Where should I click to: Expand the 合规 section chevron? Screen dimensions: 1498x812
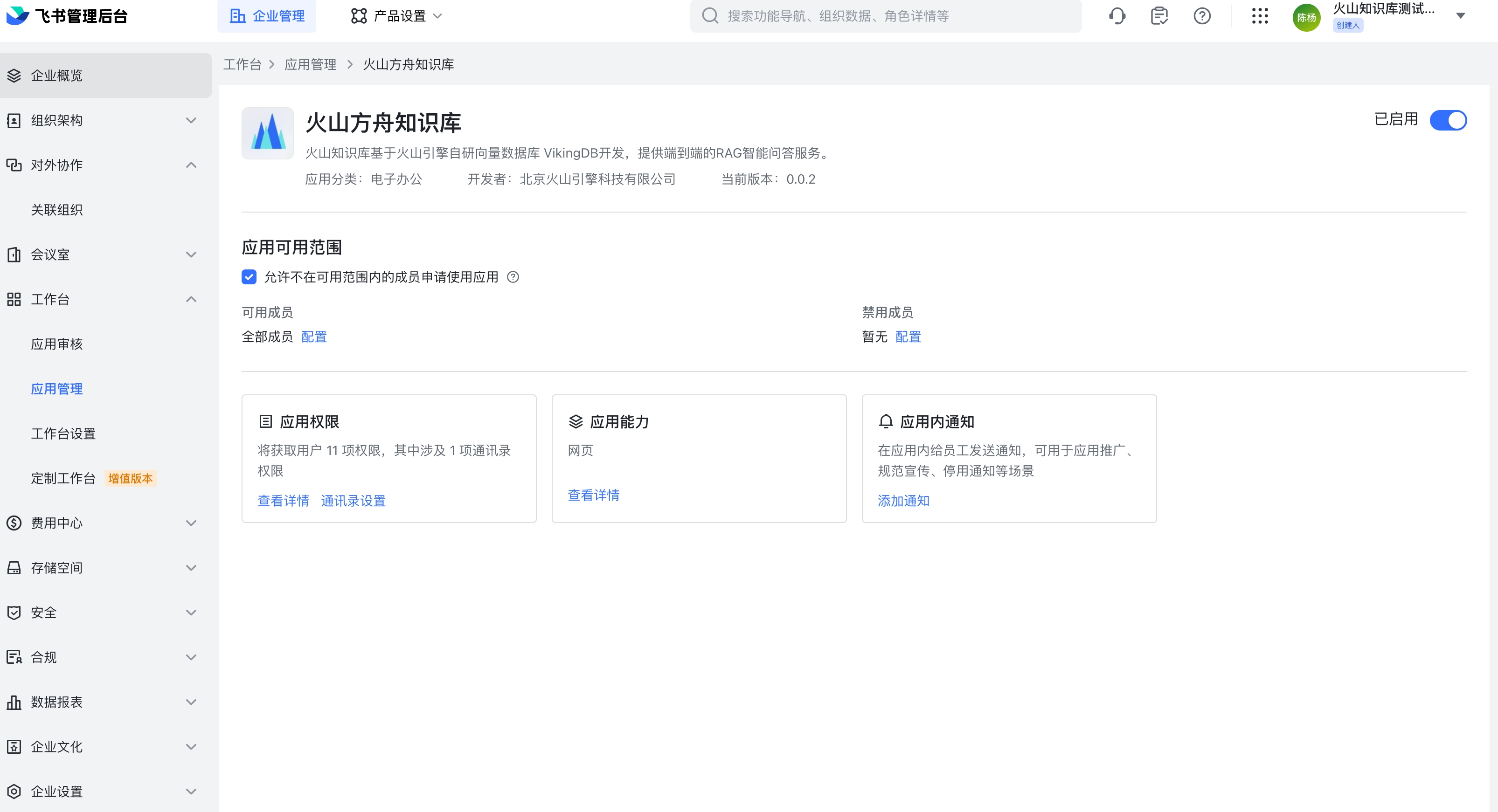pyautogui.click(x=191, y=657)
